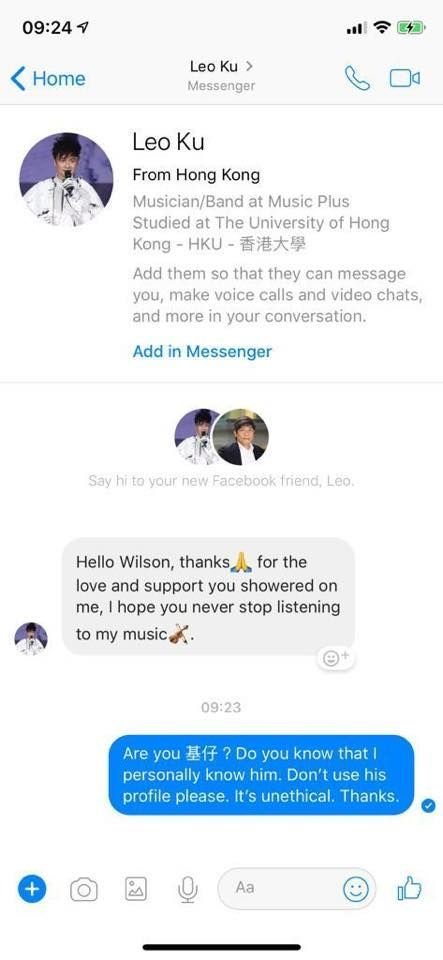Tap the microphone to record voice message

(188, 889)
